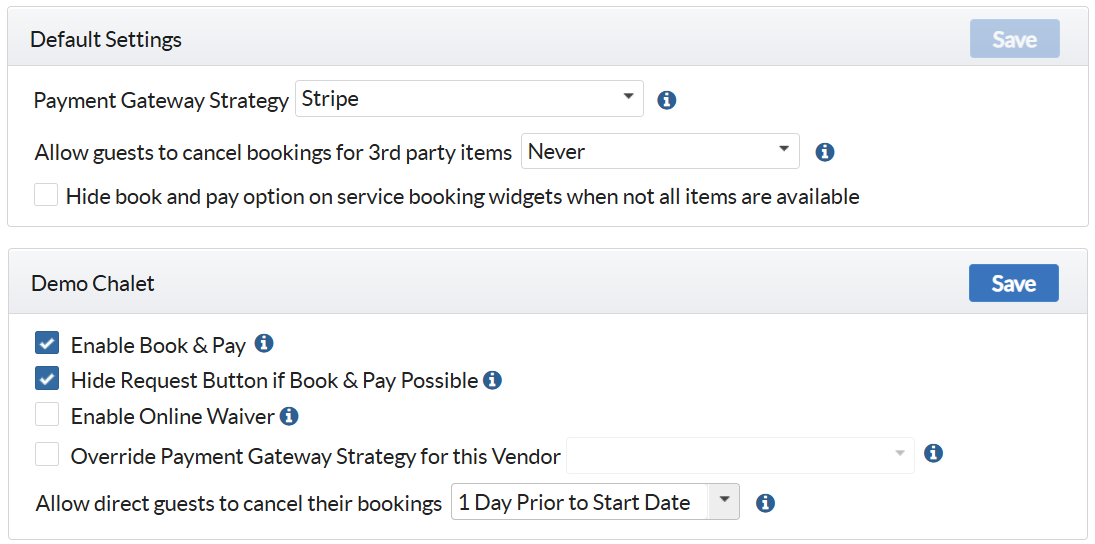
Task: Expand the Never cancellation dropdown
Action: click(x=660, y=151)
